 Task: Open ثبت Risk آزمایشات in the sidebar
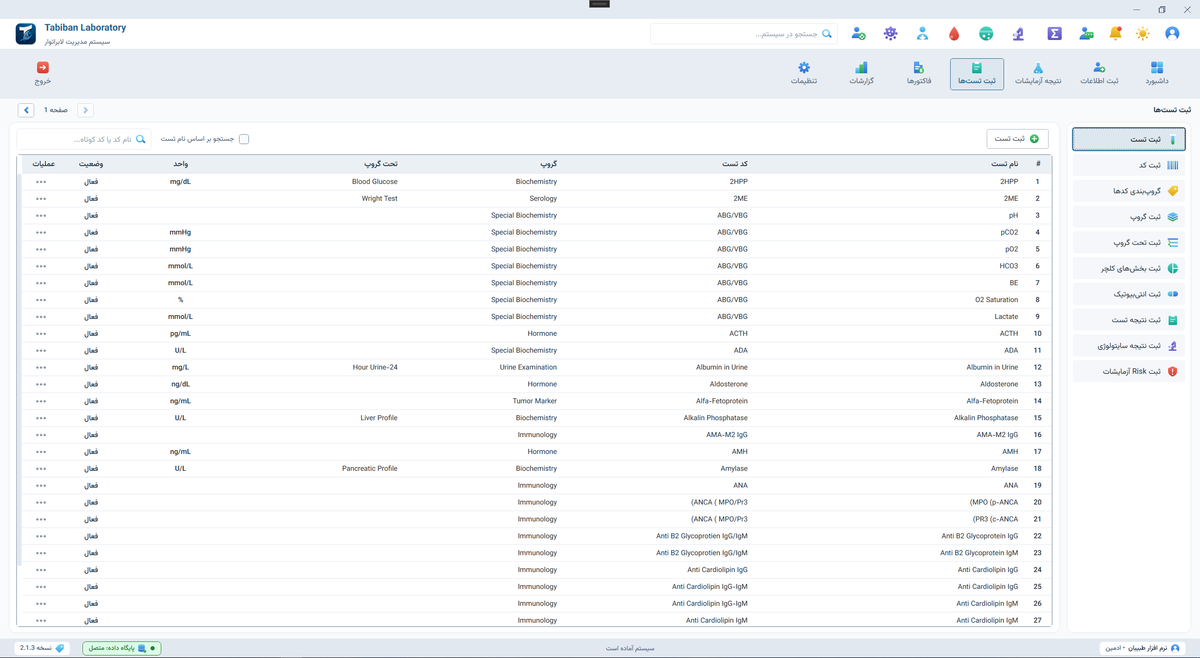pyautogui.click(x=1129, y=371)
